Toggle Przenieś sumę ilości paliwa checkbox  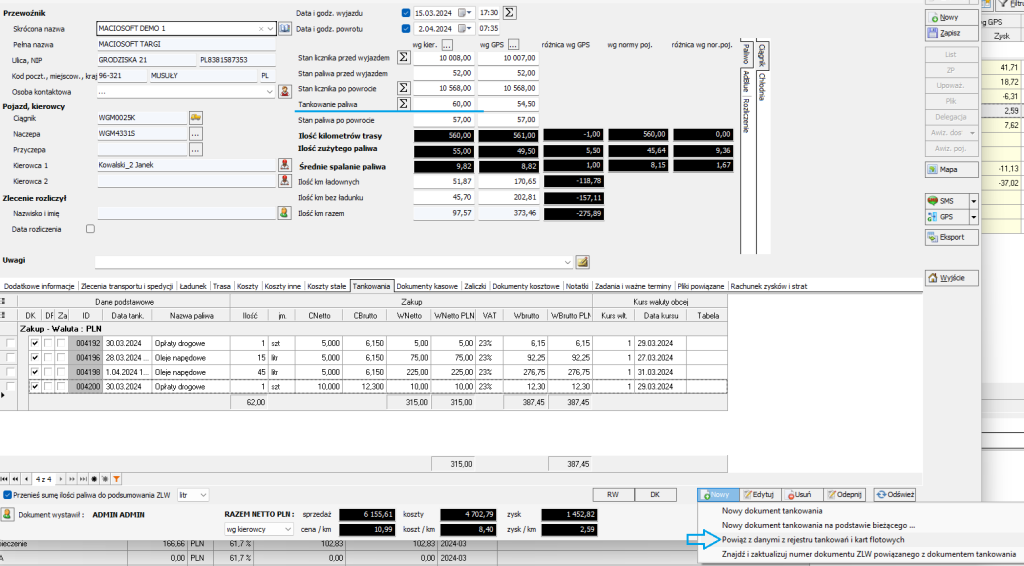[x=8, y=495]
